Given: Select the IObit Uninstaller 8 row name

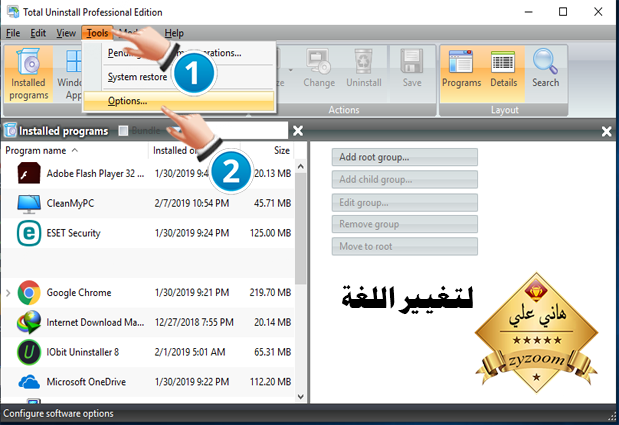Looking at the screenshot, I should point(83,352).
